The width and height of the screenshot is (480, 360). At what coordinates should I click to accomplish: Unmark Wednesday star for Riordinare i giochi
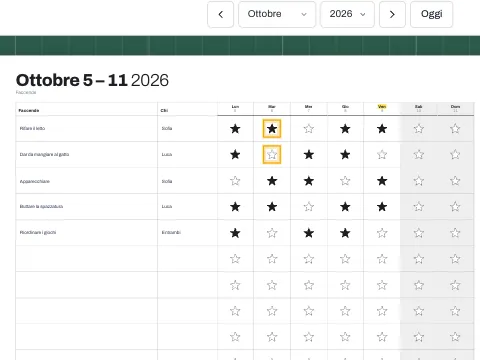coord(309,233)
